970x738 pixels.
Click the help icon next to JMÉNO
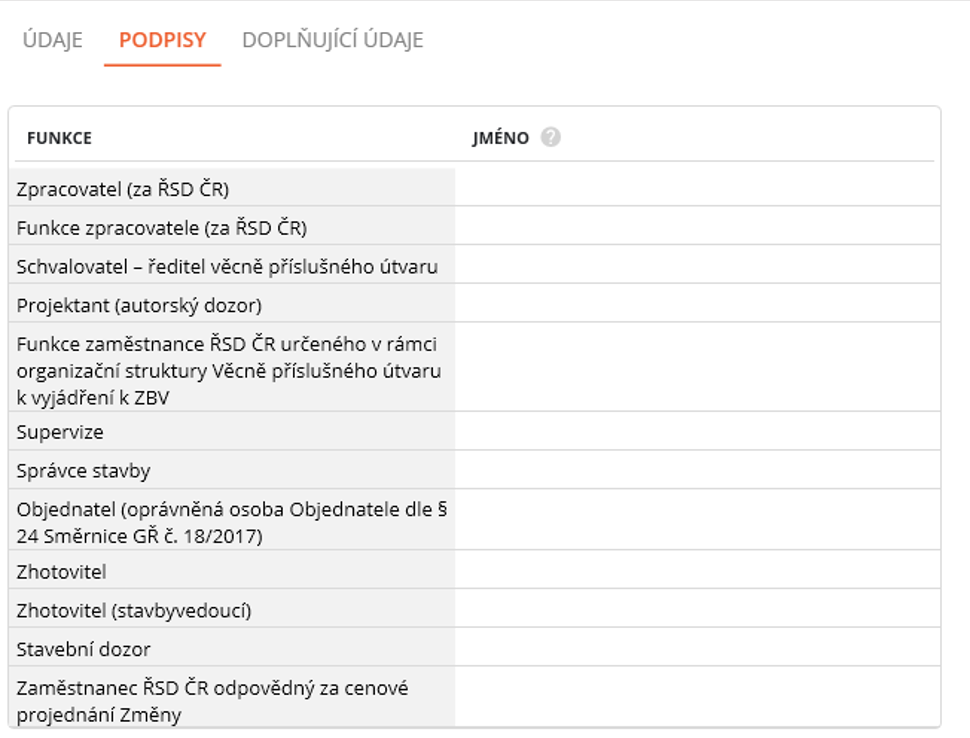[x=550, y=138]
